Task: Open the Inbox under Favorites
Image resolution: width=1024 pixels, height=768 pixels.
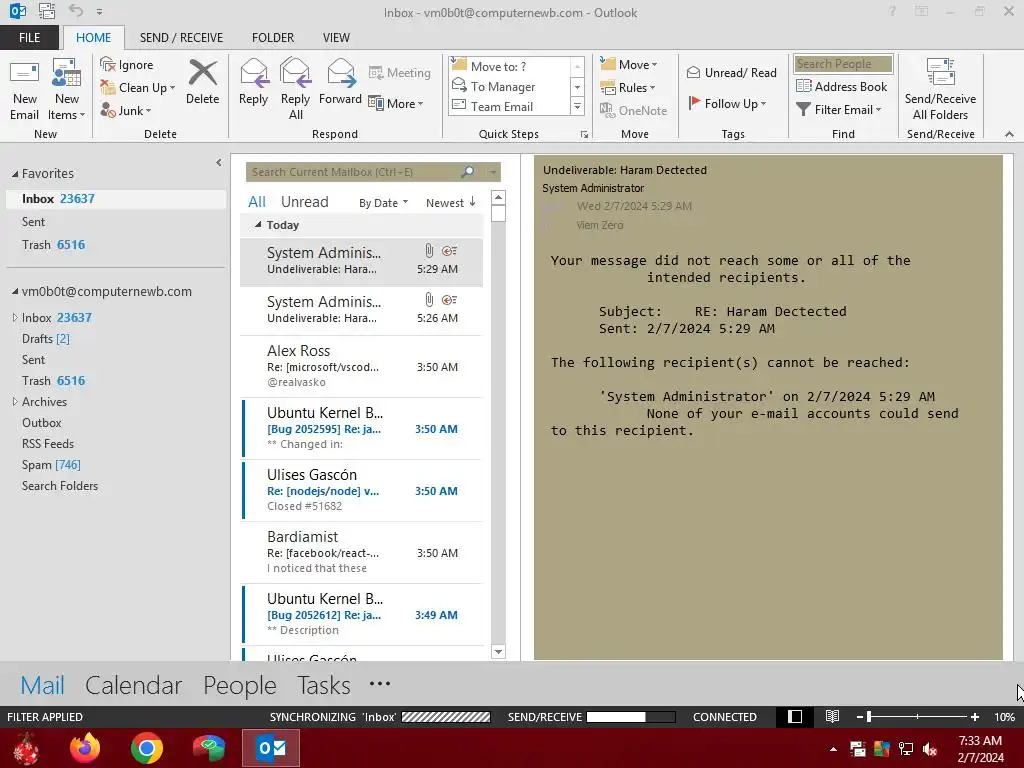Action: click(x=116, y=199)
